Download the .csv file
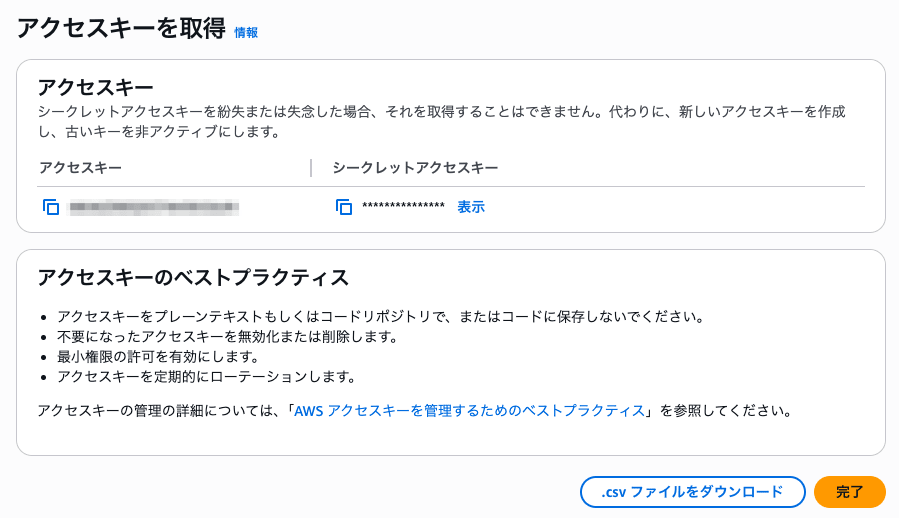 pyautogui.click(x=692, y=492)
